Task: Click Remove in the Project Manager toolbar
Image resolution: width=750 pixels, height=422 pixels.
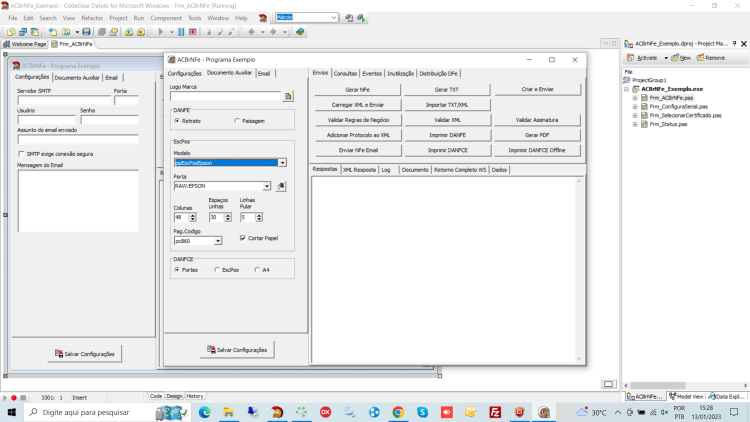Action: coord(711,58)
